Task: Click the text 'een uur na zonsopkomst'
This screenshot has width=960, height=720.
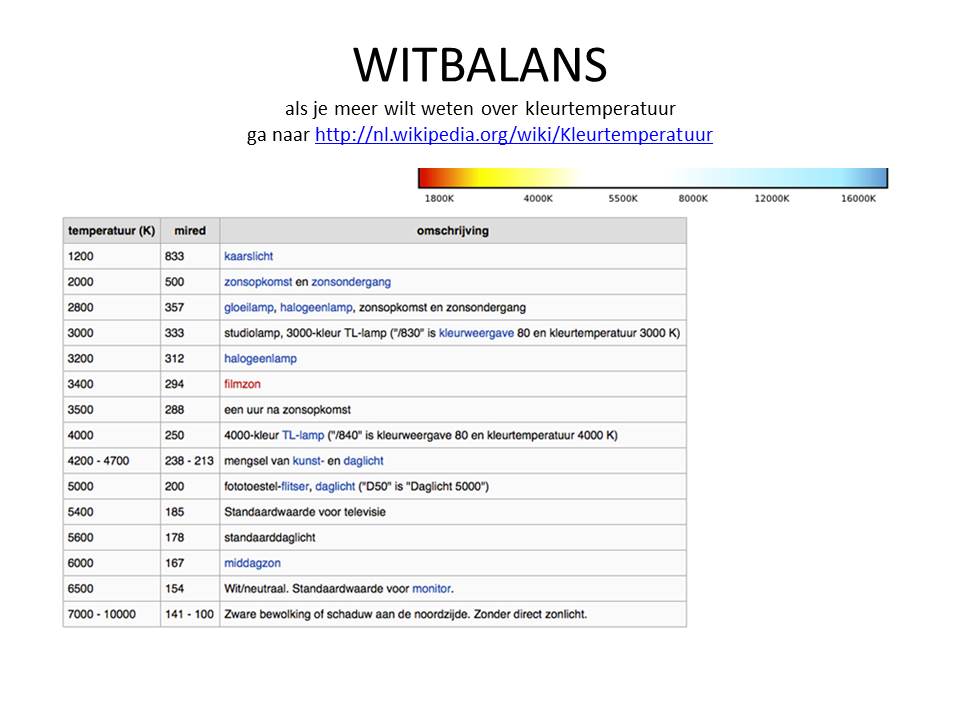Action: pos(287,410)
